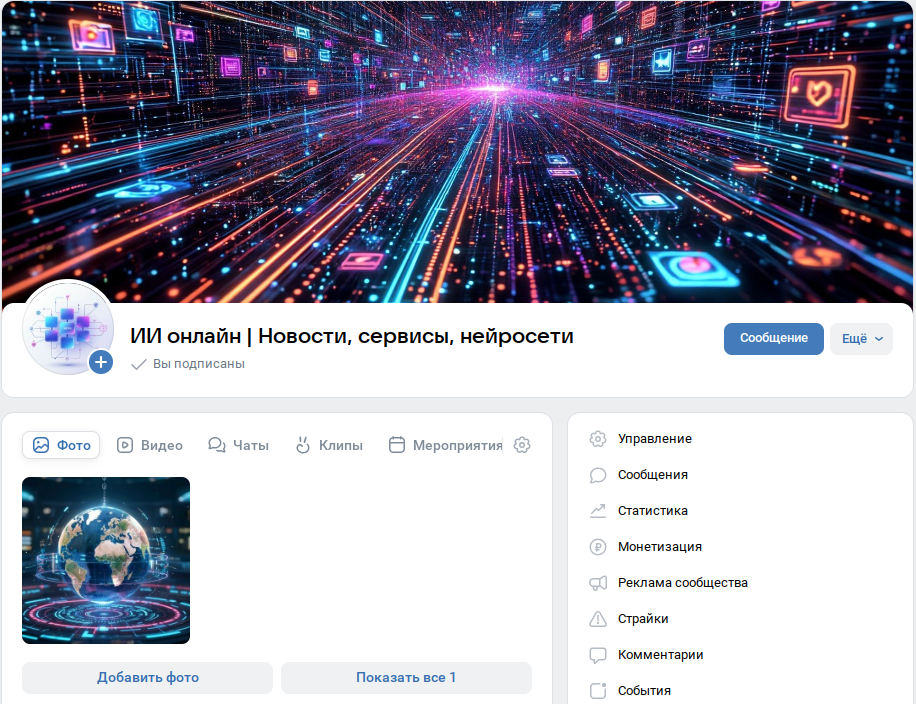
Task: Click the События events icon
Action: tap(598, 690)
